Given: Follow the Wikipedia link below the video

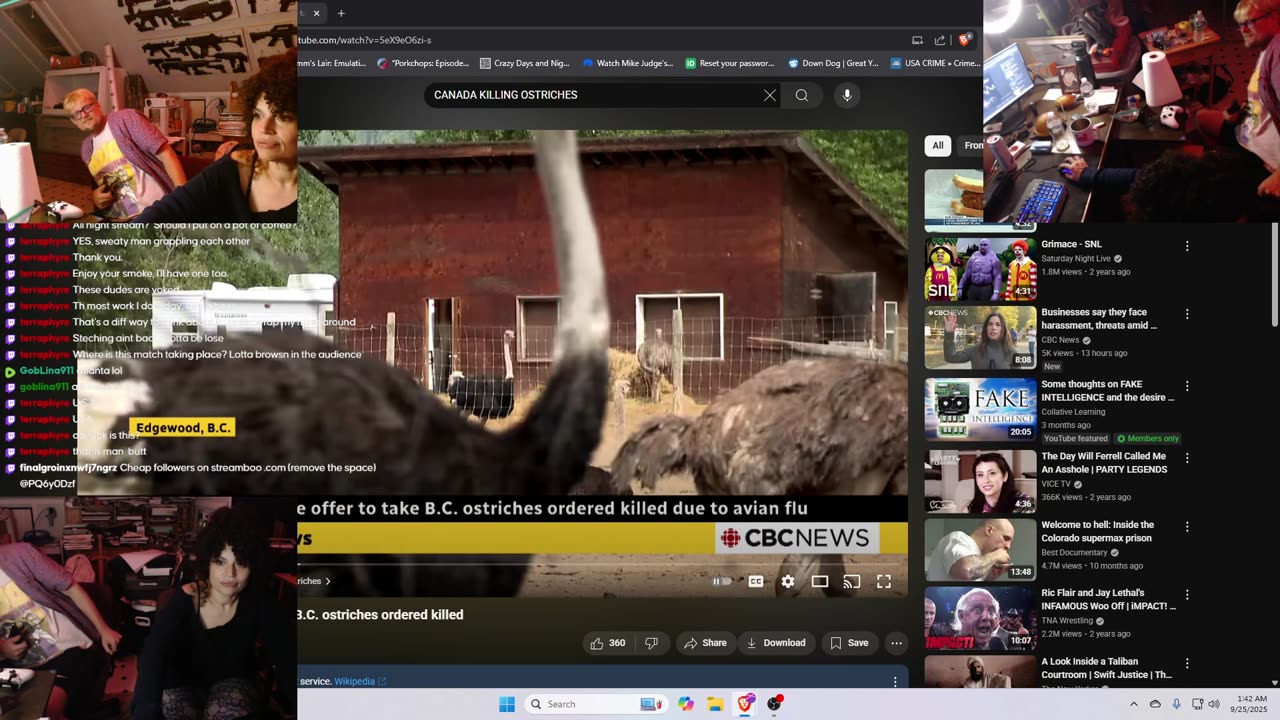Looking at the screenshot, I should (x=360, y=682).
